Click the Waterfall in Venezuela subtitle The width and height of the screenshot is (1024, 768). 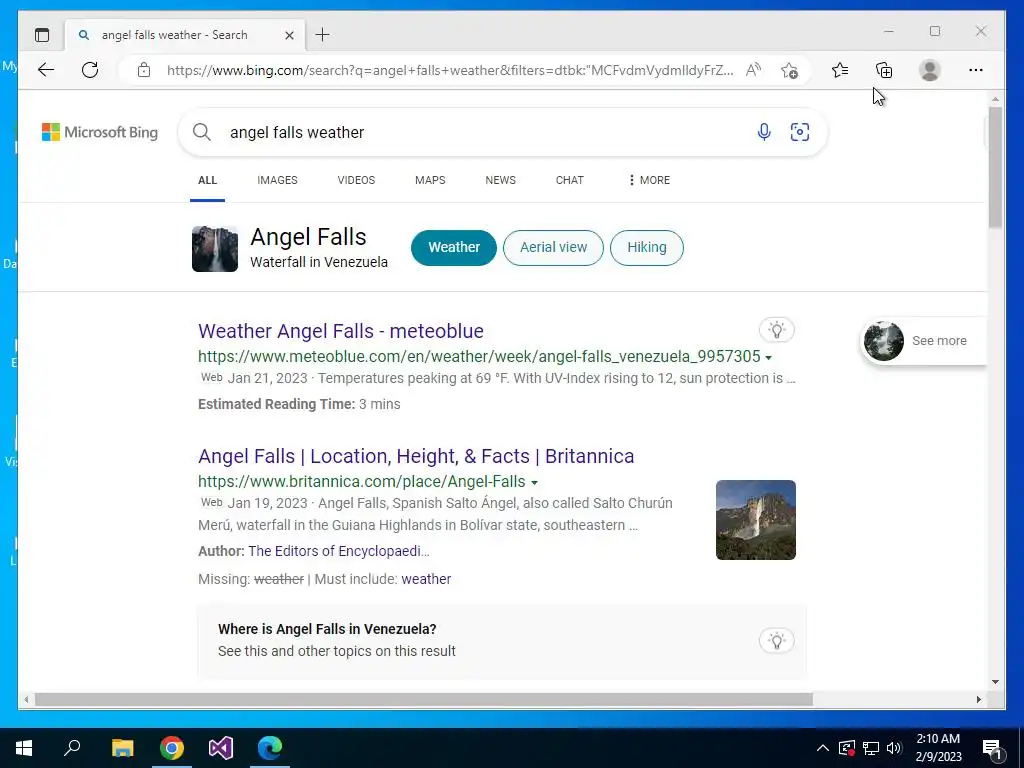(x=319, y=262)
